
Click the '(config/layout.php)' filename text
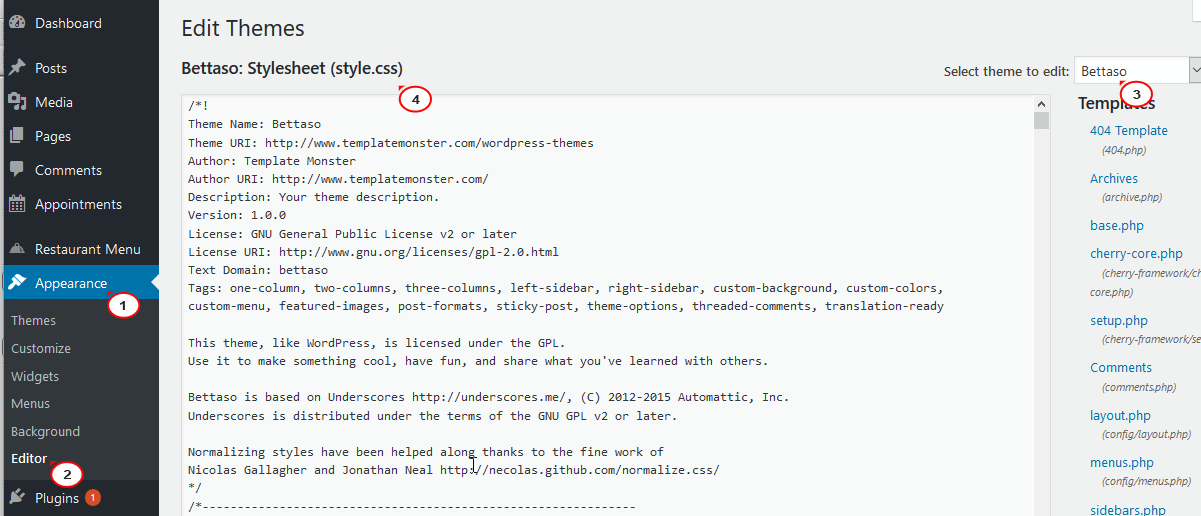(x=1146, y=435)
